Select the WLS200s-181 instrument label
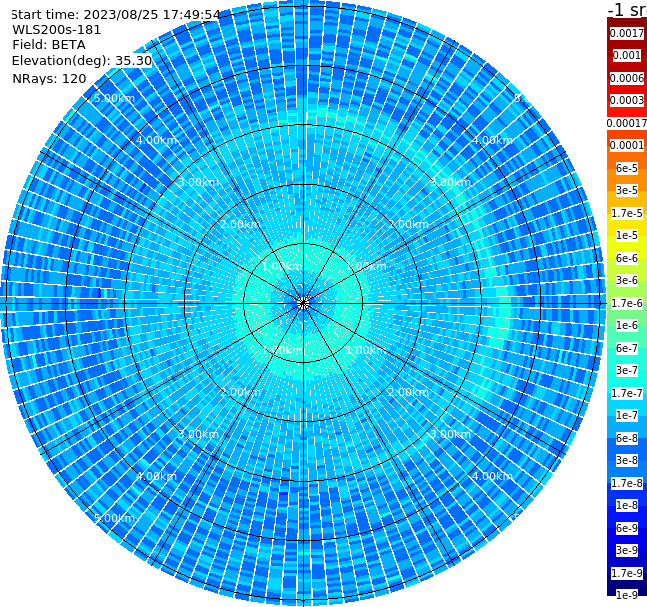647x607 pixels. pos(57,30)
